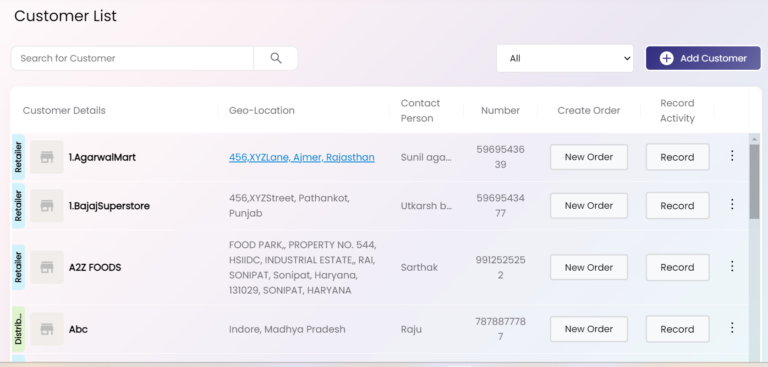The height and width of the screenshot is (367, 768).
Task: Focus the Search for Customer field
Action: [x=132, y=58]
